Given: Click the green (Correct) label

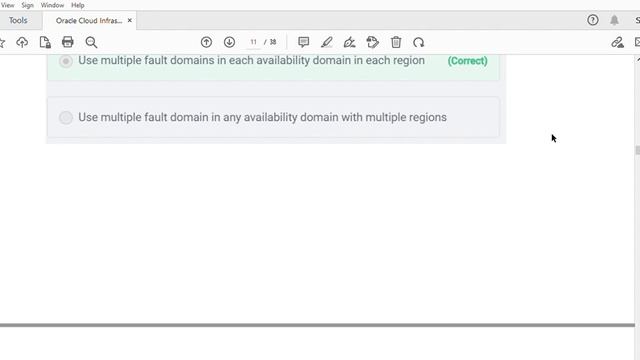Looking at the screenshot, I should point(467,61).
